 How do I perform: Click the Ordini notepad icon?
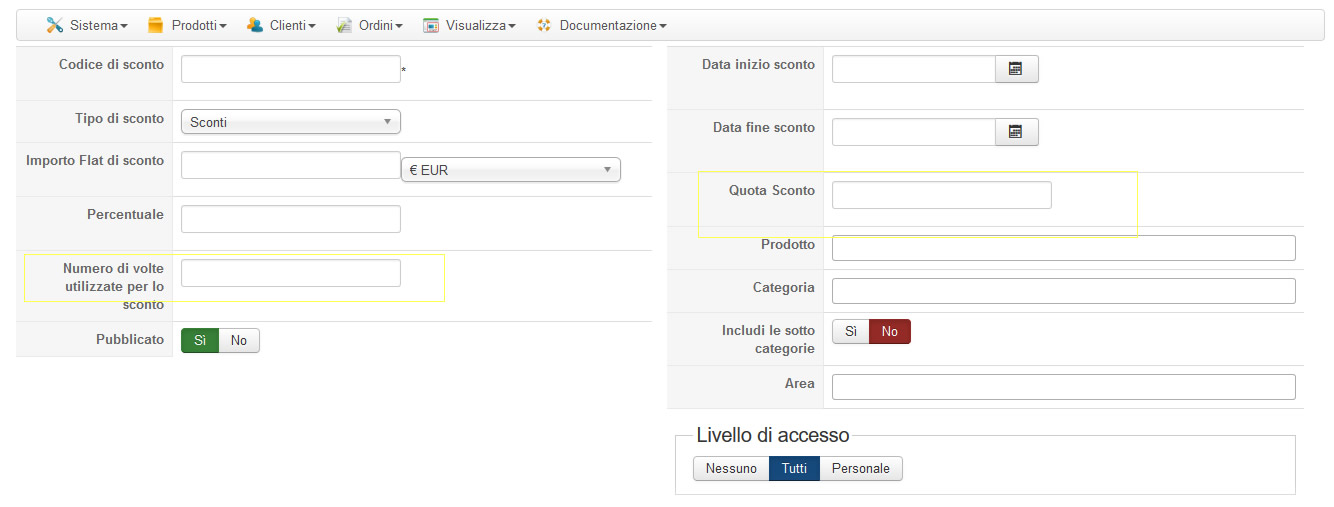[345, 25]
